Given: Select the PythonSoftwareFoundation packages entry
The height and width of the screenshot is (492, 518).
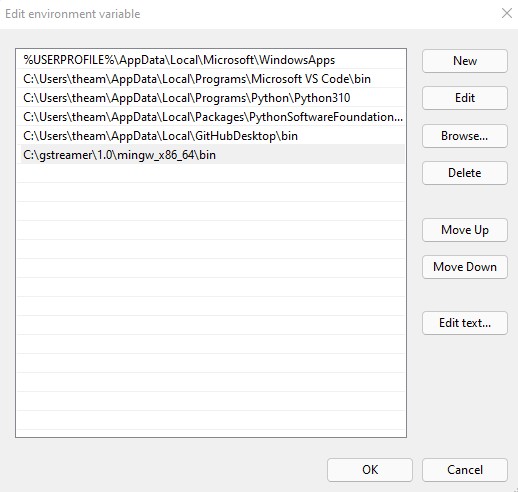Looking at the screenshot, I should click(211, 117).
